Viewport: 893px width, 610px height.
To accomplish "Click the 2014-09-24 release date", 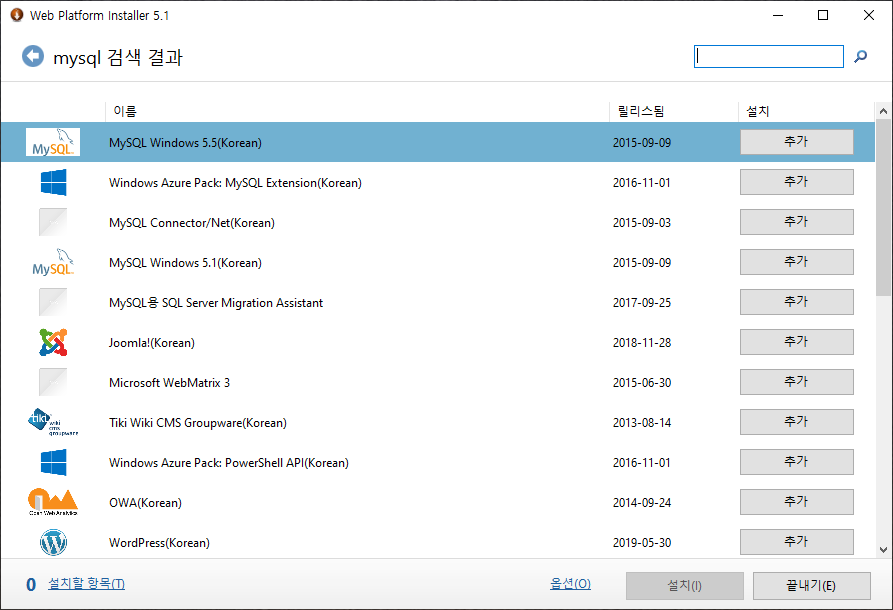I will coord(642,503).
